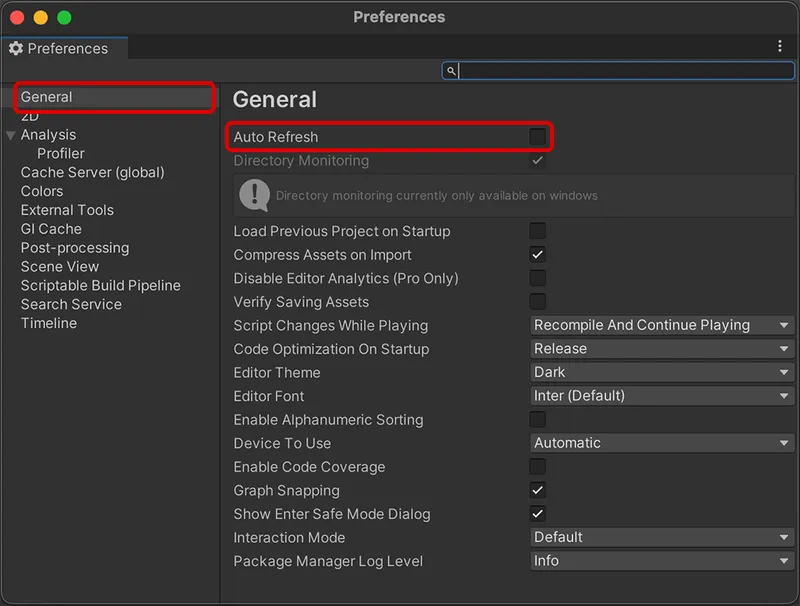The width and height of the screenshot is (800, 606).
Task: Collapse the Analysis section in the sidebar
Action: [x=10, y=134]
